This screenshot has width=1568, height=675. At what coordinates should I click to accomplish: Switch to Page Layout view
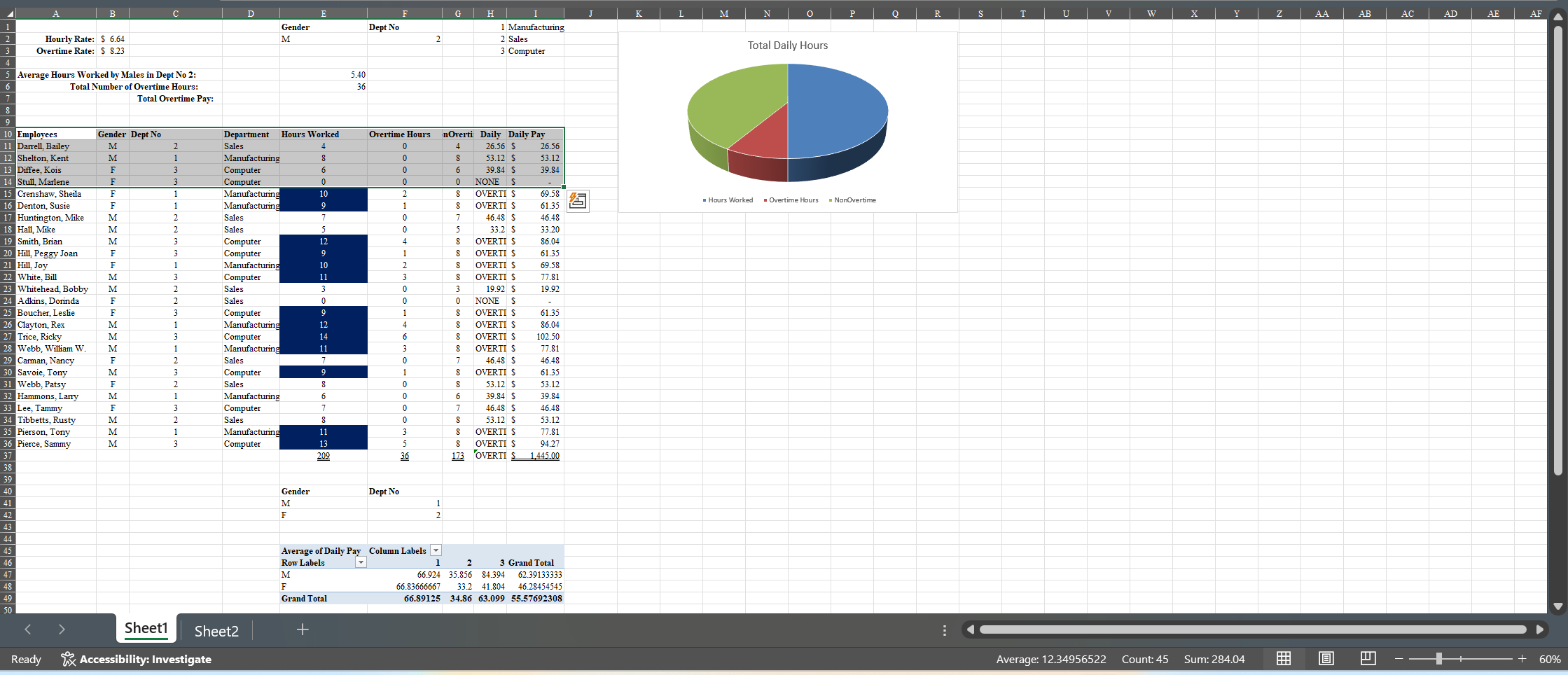[x=1326, y=659]
